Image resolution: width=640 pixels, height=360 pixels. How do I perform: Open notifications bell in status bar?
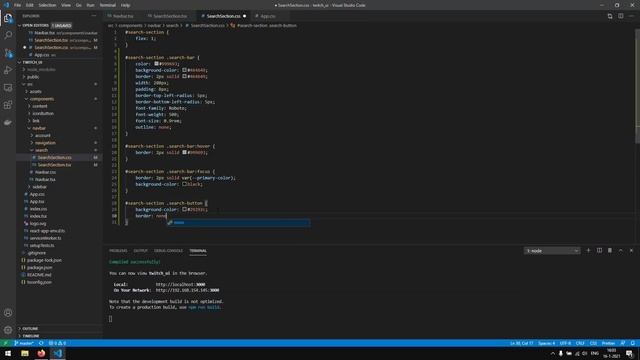pyautogui.click(x=633, y=343)
